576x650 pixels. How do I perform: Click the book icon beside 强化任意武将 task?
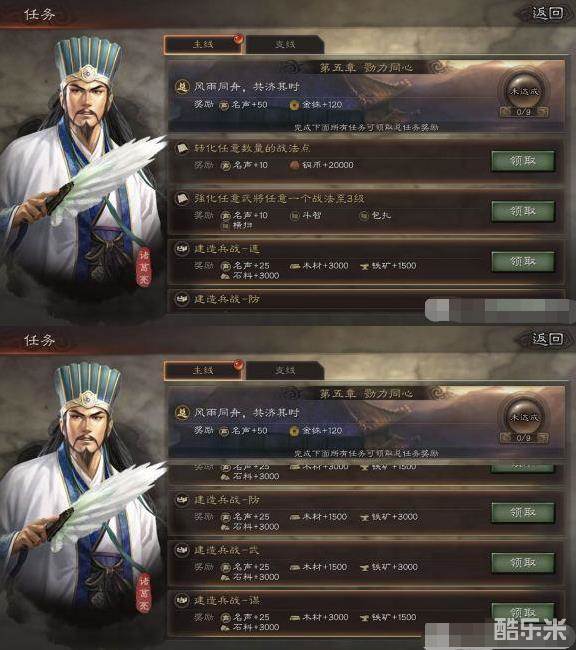[x=182, y=199]
